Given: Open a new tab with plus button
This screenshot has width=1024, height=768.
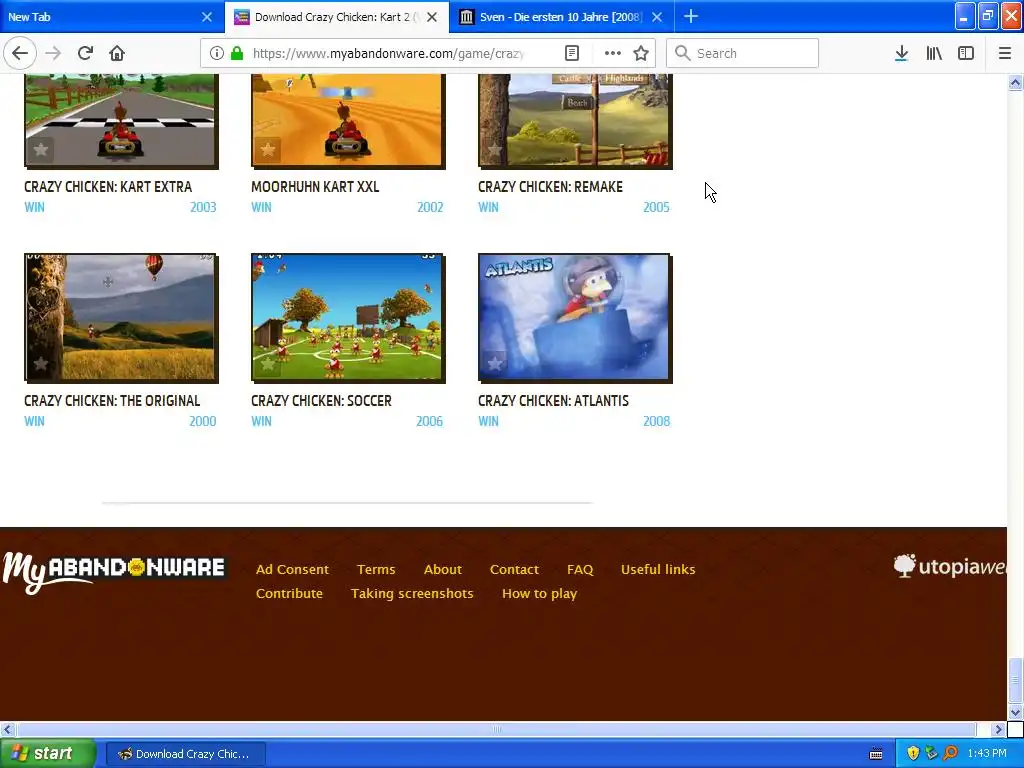Looking at the screenshot, I should 691,16.
